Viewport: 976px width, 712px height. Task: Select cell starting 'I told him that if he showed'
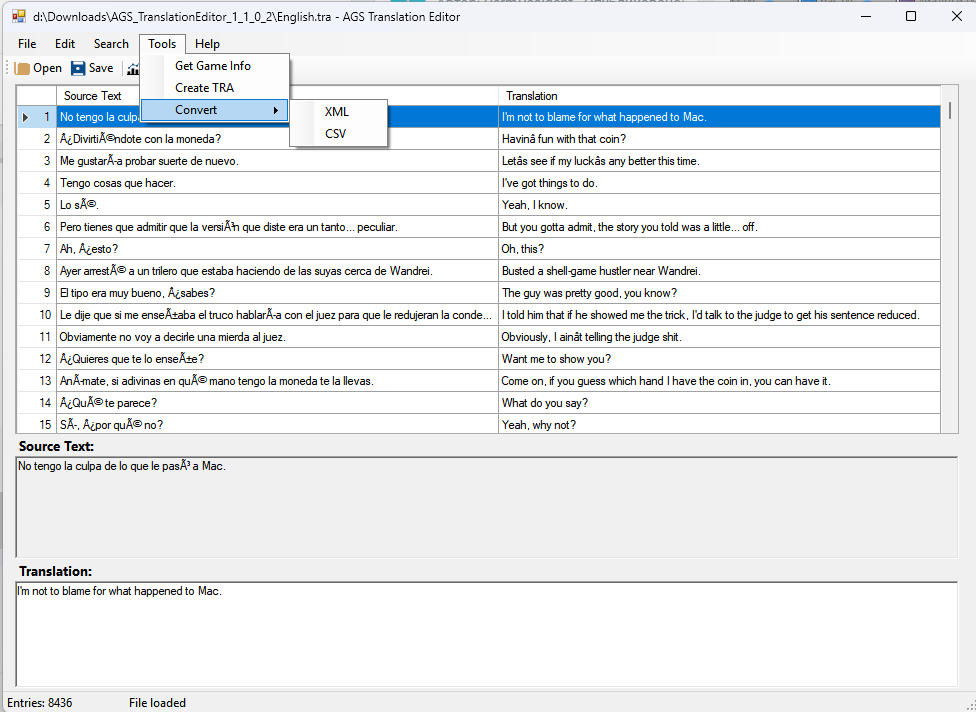click(720, 315)
